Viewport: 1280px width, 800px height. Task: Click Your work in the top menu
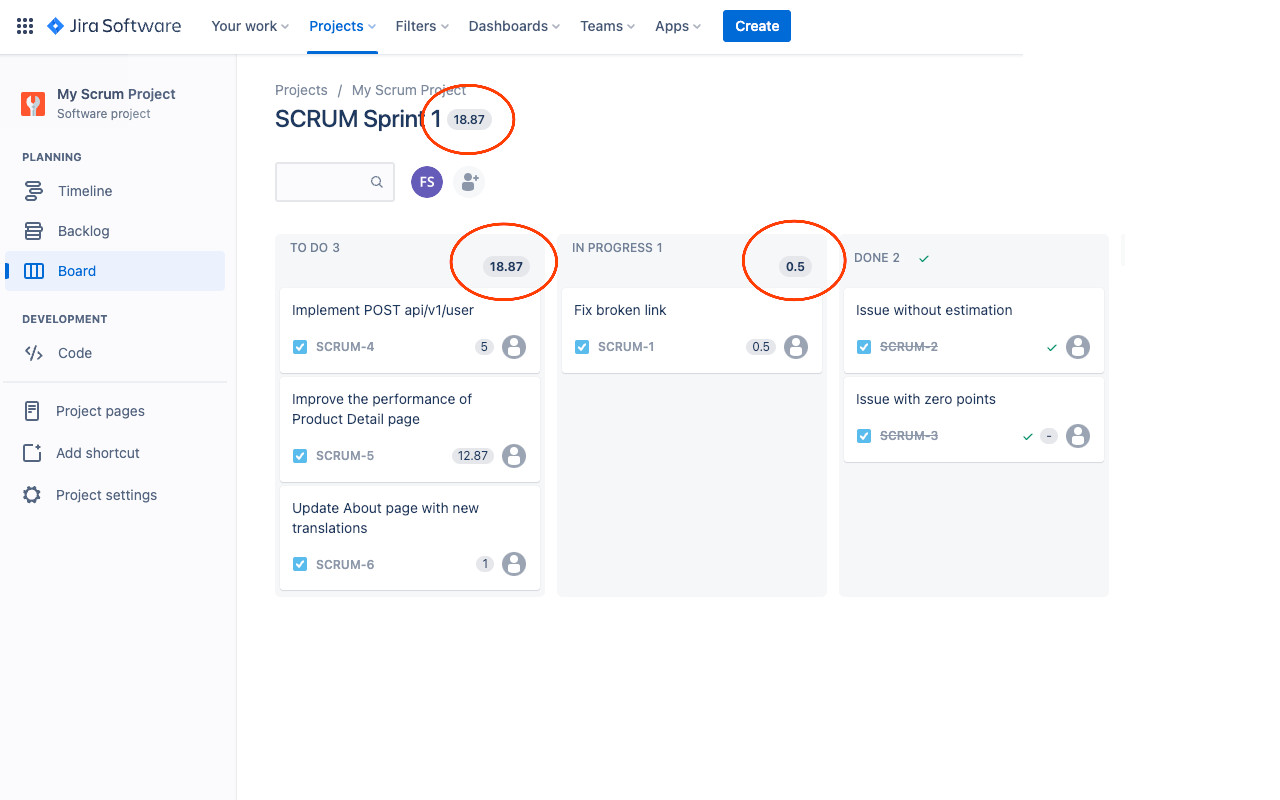click(x=249, y=26)
